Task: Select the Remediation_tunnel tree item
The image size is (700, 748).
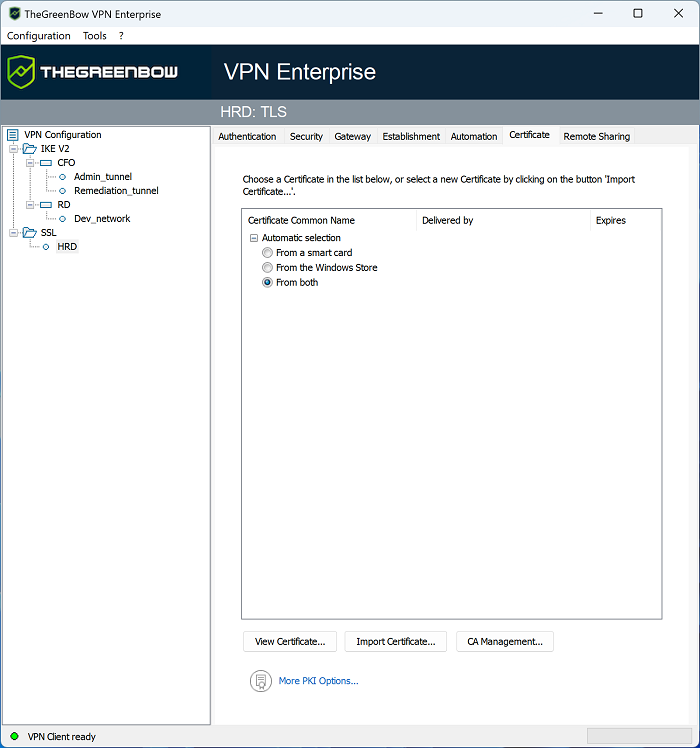Action: (x=116, y=191)
